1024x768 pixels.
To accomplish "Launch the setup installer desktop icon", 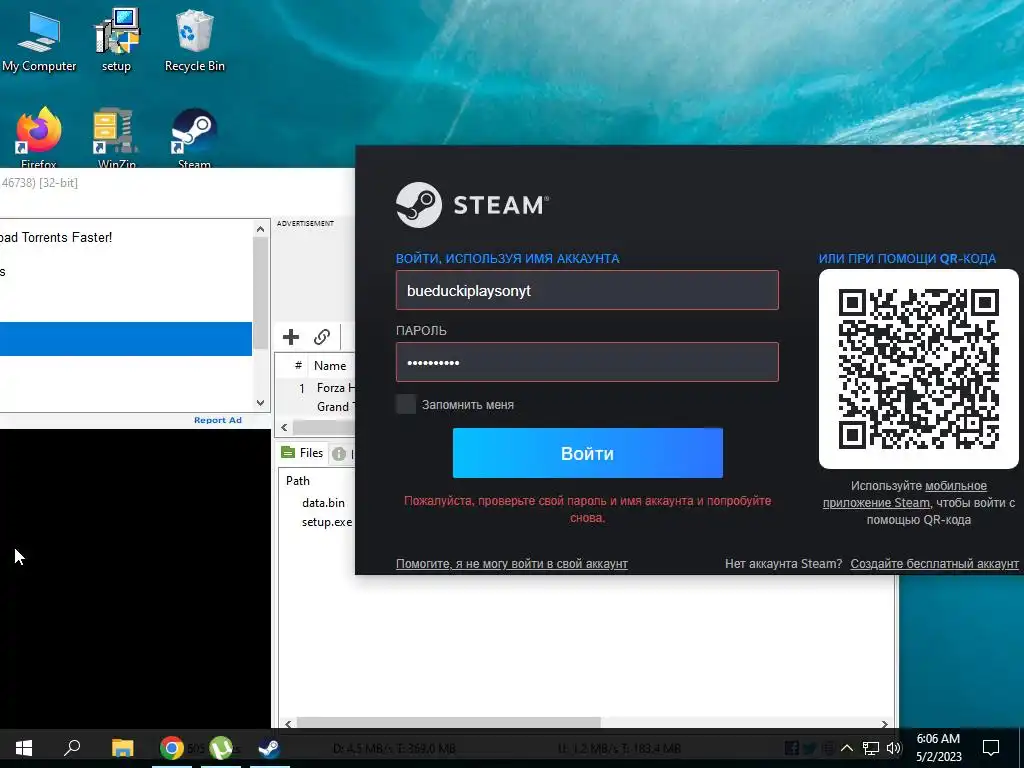I will (116, 39).
